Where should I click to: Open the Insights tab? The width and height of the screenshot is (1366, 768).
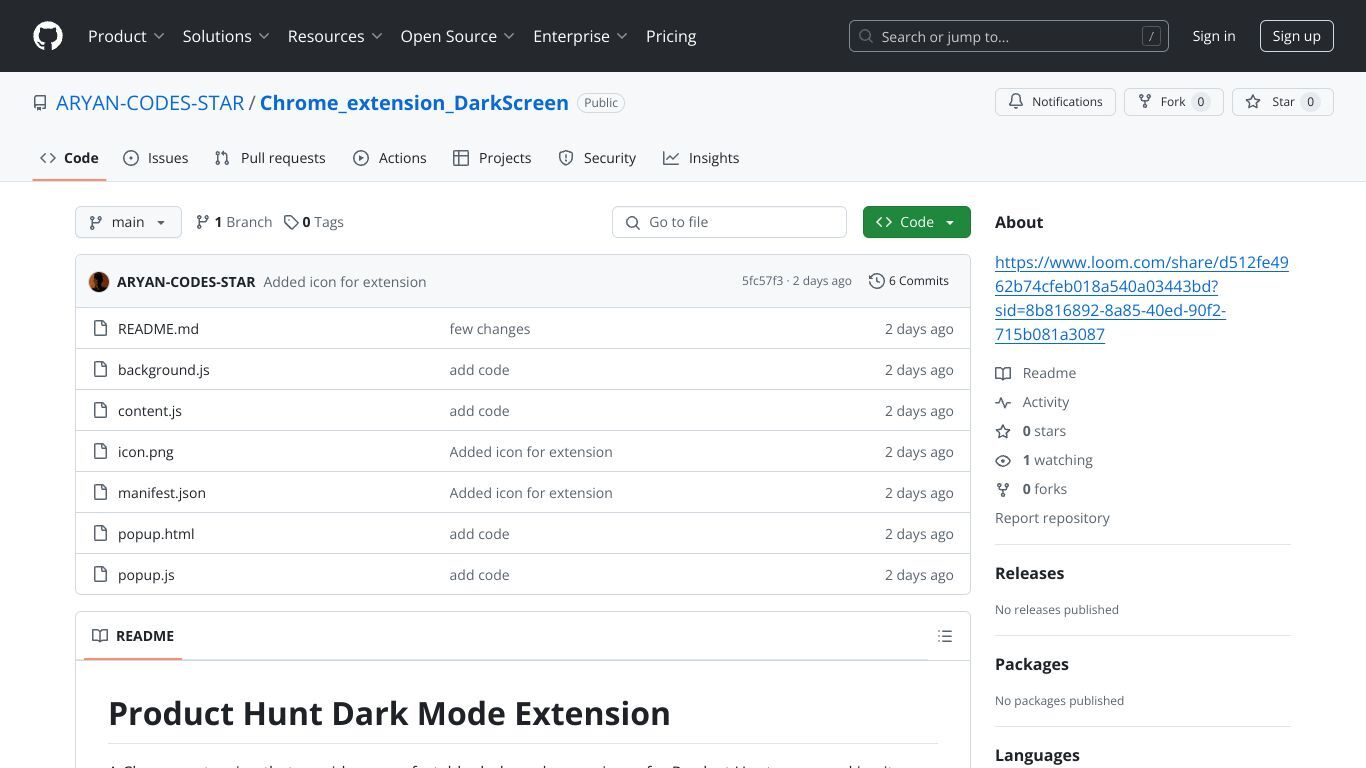pos(701,158)
